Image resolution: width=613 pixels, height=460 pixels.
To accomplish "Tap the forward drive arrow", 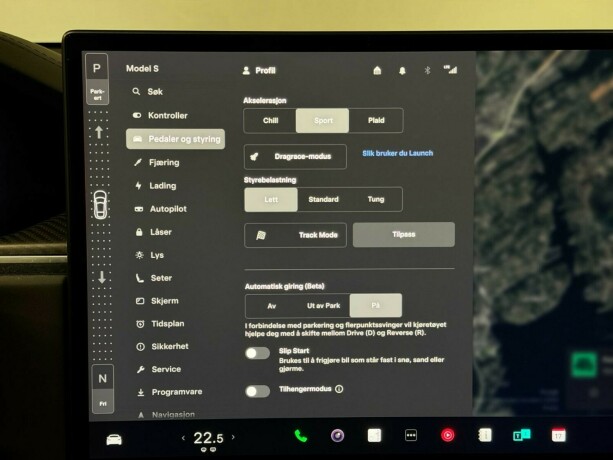I will [99, 132].
